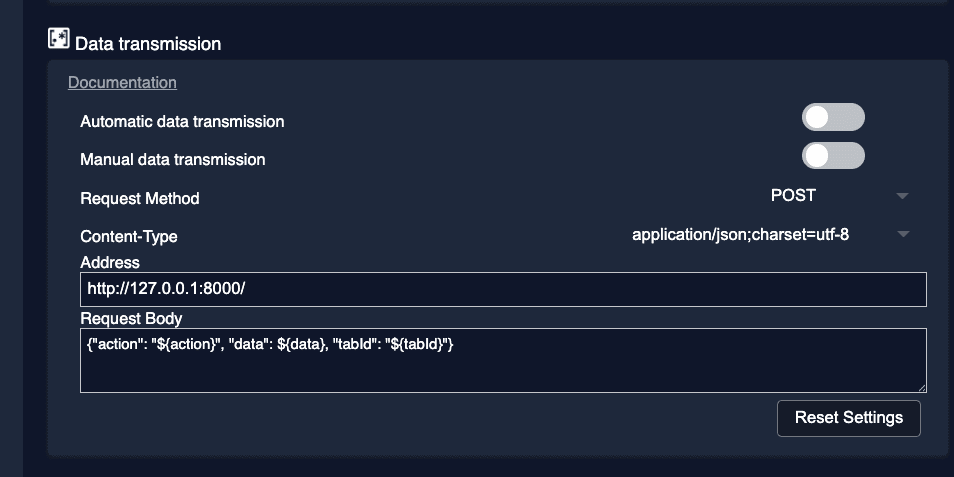954x477 pixels.
Task: Click the Data transmission heading text
Action: 148,44
